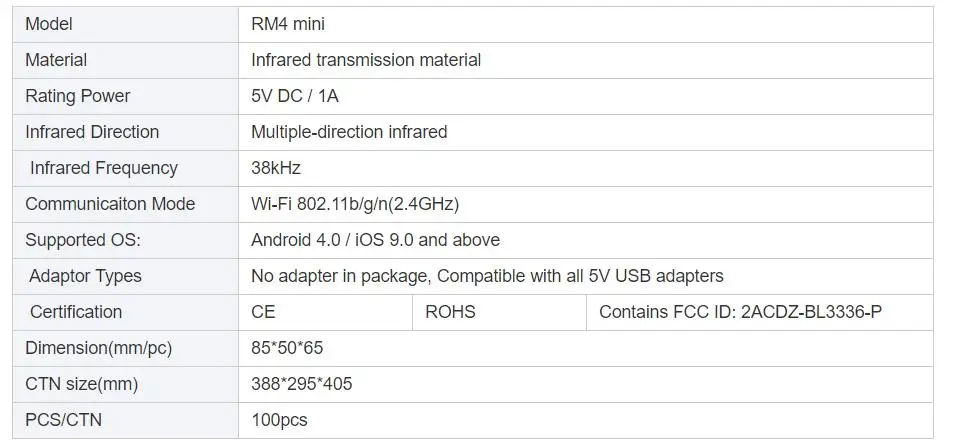Select the 388*295*405 CTN size value

coord(302,383)
